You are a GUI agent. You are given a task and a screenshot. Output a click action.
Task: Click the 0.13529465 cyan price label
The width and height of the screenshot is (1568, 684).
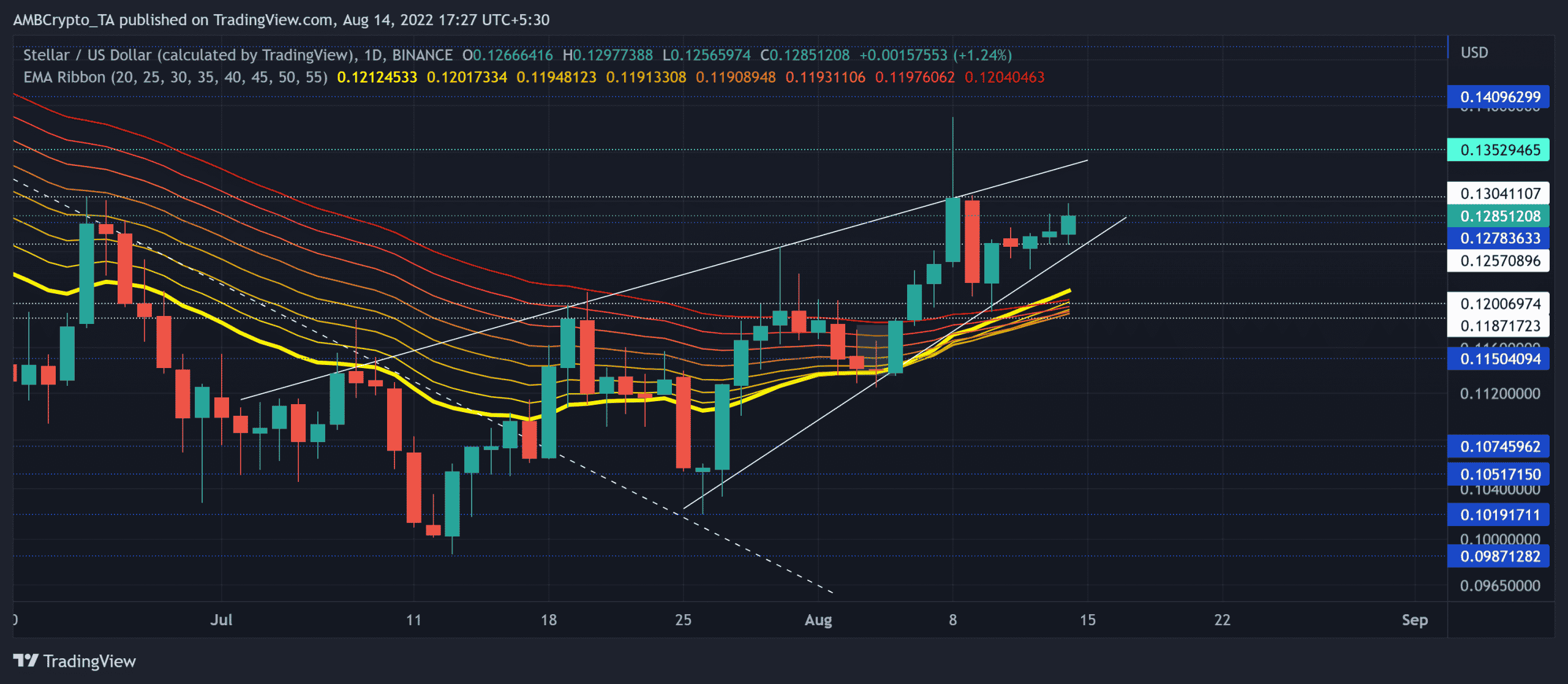click(1498, 149)
